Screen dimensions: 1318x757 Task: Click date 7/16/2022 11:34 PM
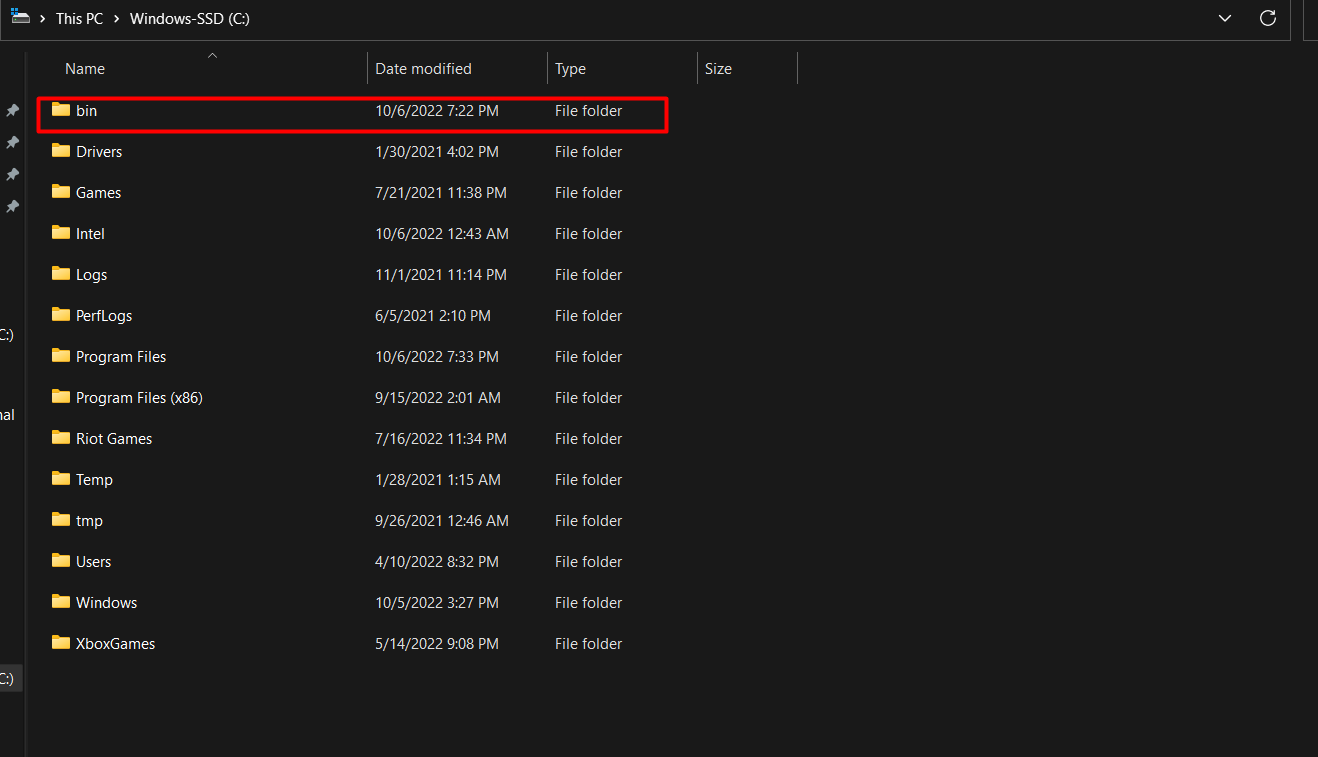(x=441, y=439)
